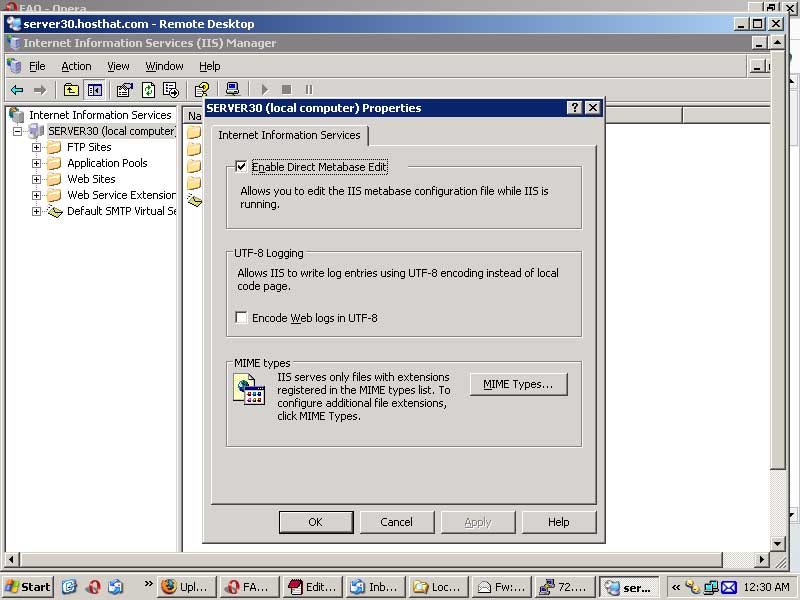Image resolution: width=800 pixels, height=600 pixels.
Task: Click the Up one level folder icon
Action: pyautogui.click(x=71, y=90)
